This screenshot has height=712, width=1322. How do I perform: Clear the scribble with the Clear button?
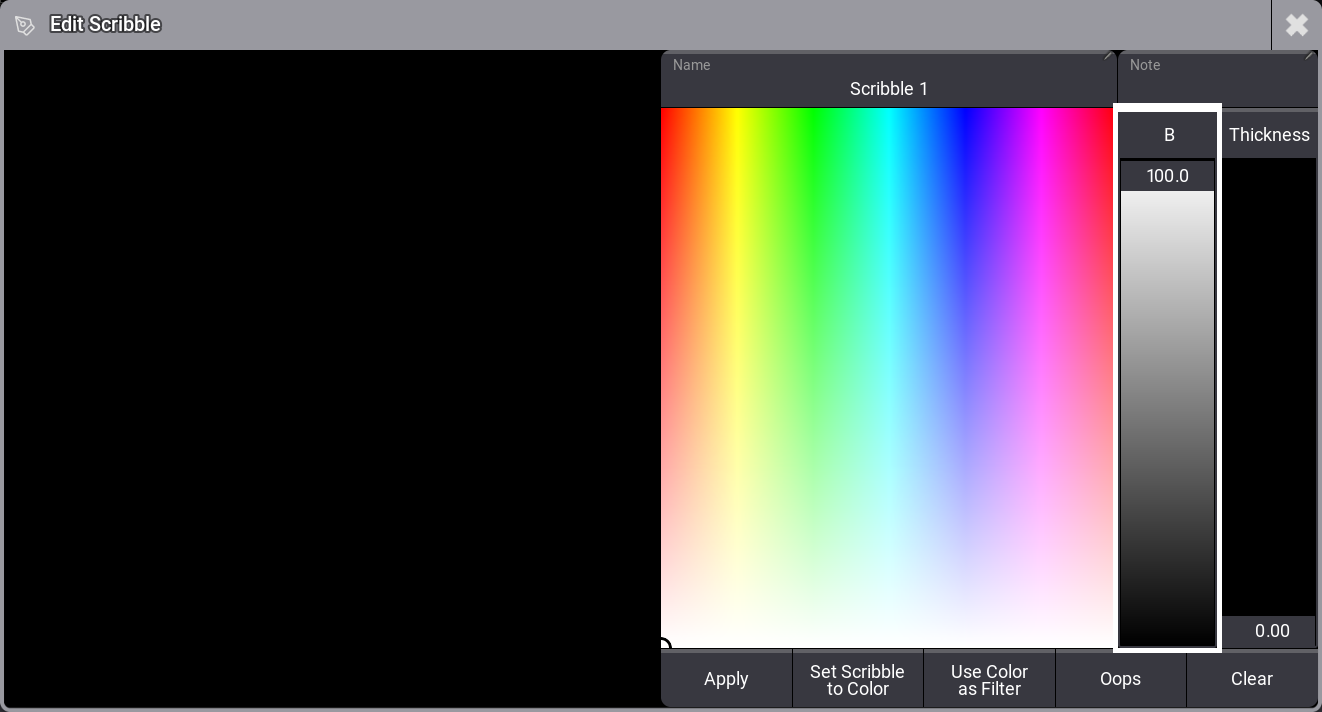(x=1251, y=680)
